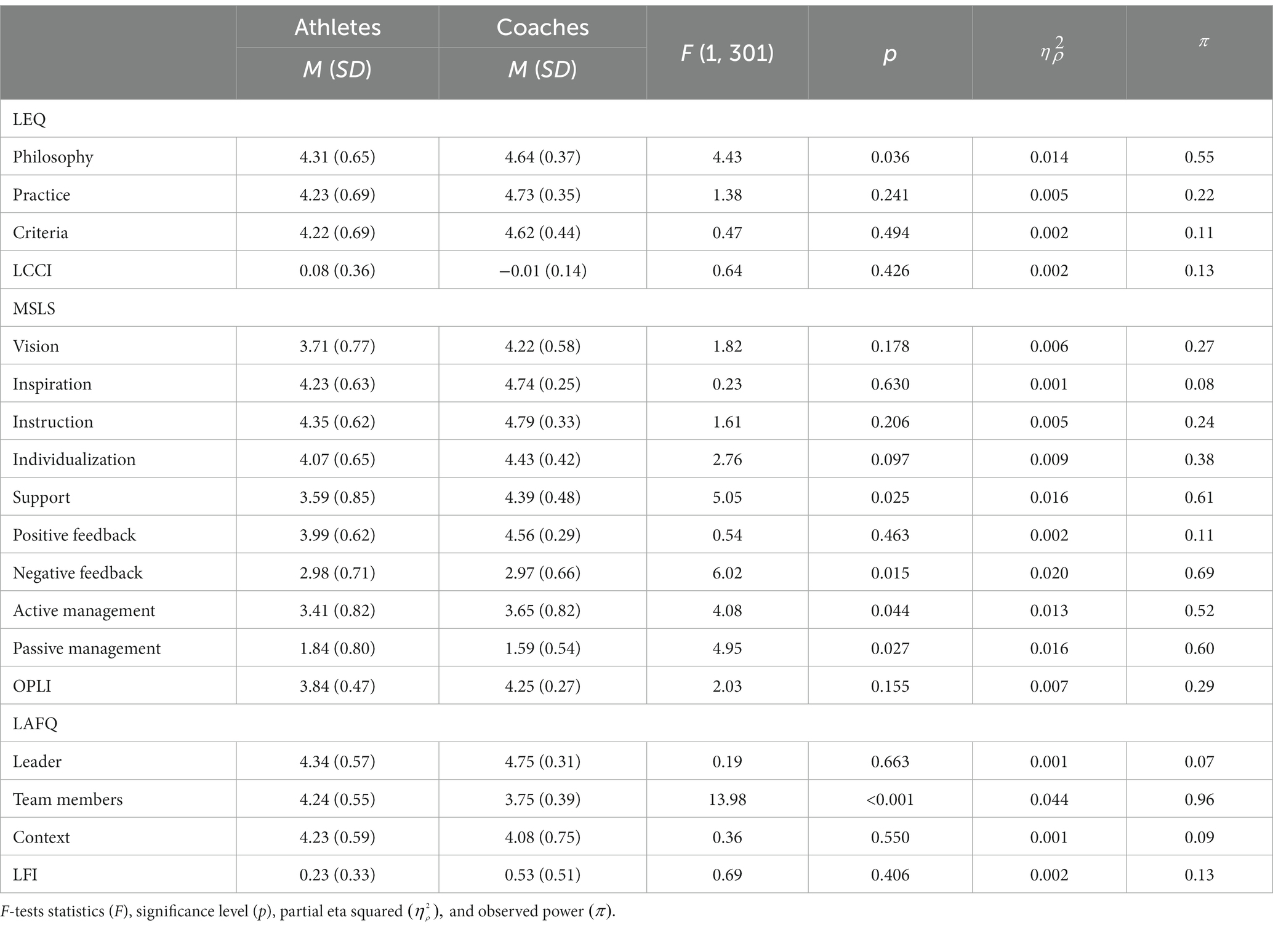Select power value 0.96
The height and width of the screenshot is (952, 1273).
pyautogui.click(x=1199, y=799)
